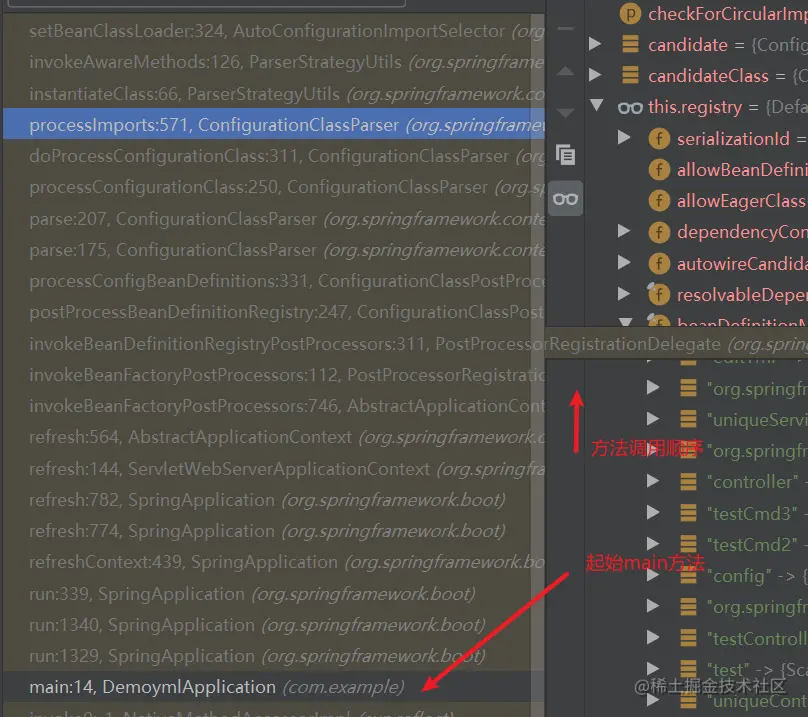Expand the autowireCandida field node

coord(624,263)
